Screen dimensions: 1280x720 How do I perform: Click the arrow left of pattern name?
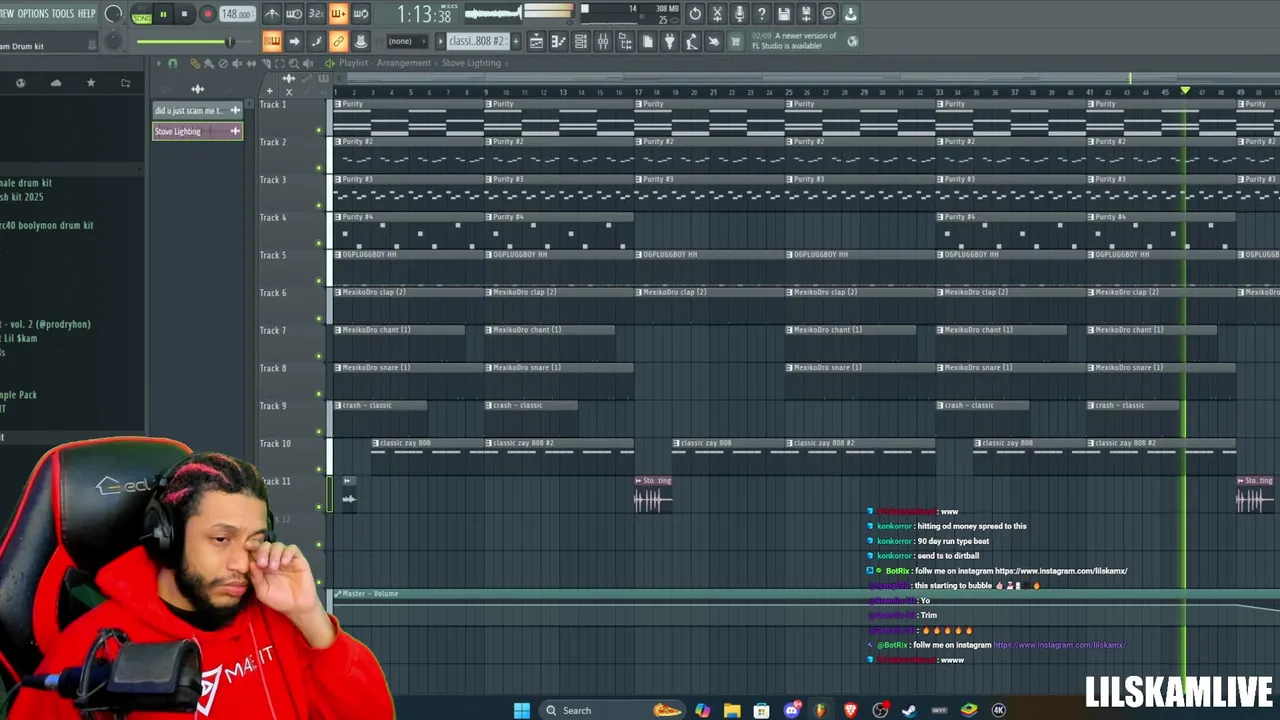440,41
